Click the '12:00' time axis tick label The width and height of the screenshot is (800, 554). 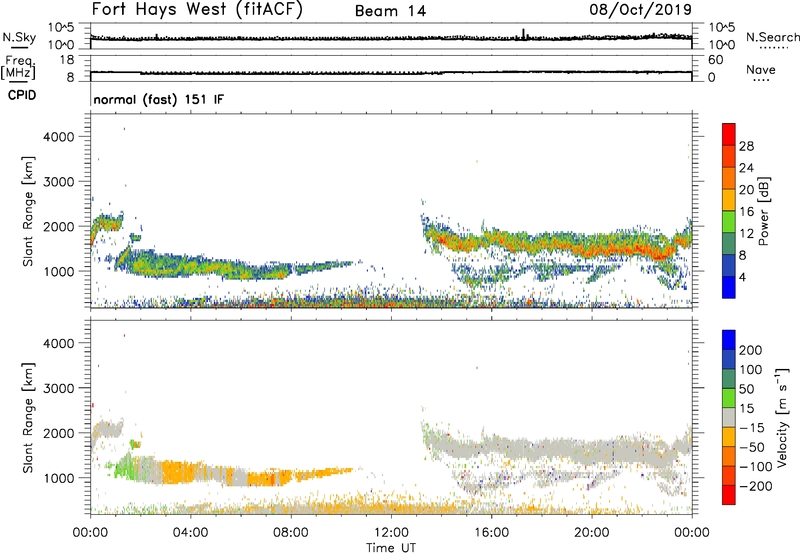[x=391, y=533]
